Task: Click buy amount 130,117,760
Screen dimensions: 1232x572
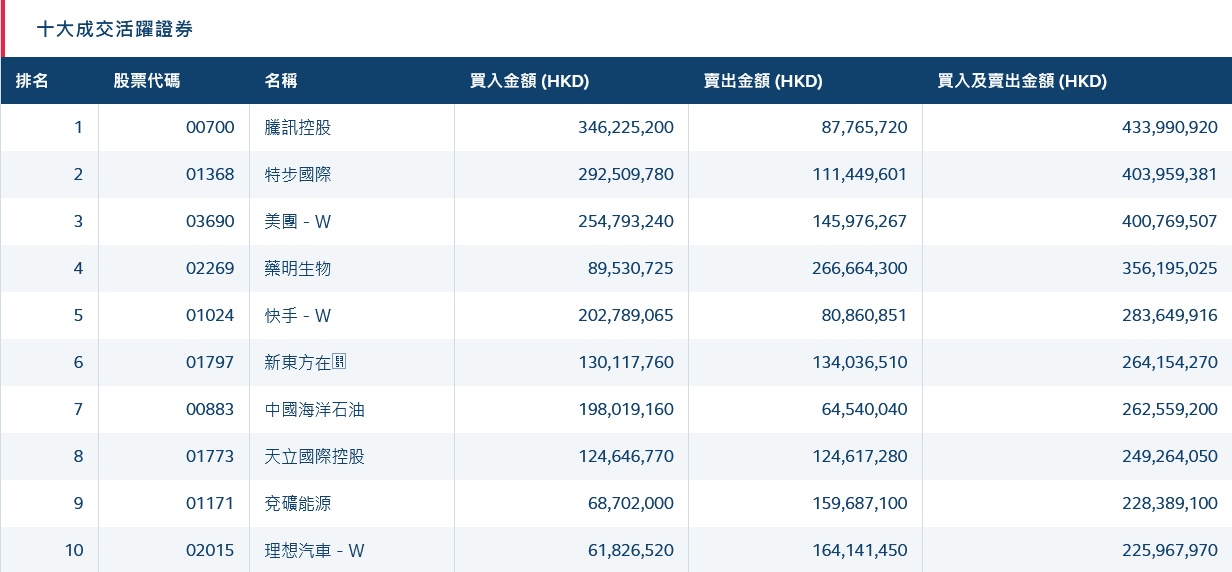Action: click(x=626, y=362)
